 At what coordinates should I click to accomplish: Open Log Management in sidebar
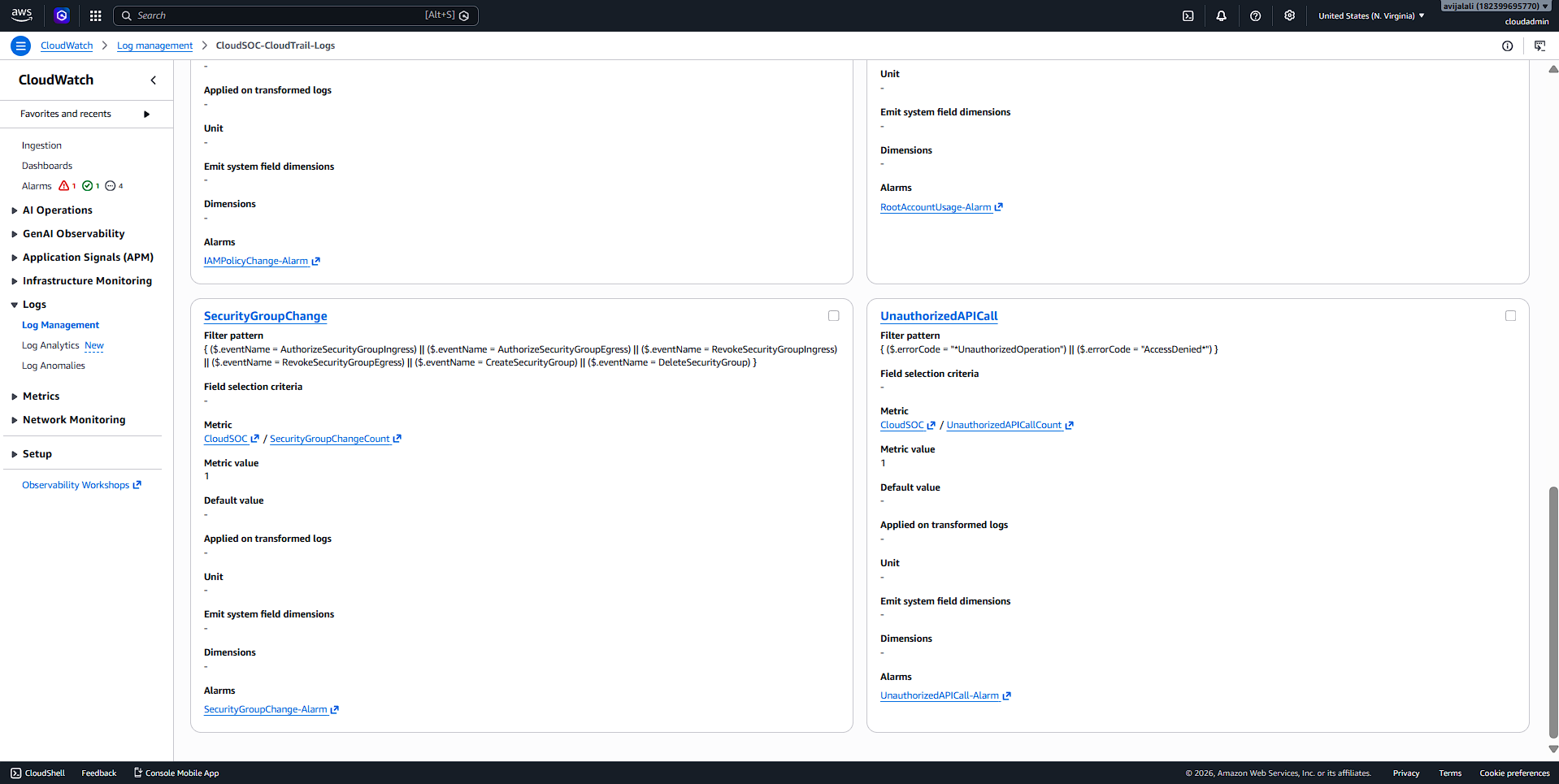point(61,325)
